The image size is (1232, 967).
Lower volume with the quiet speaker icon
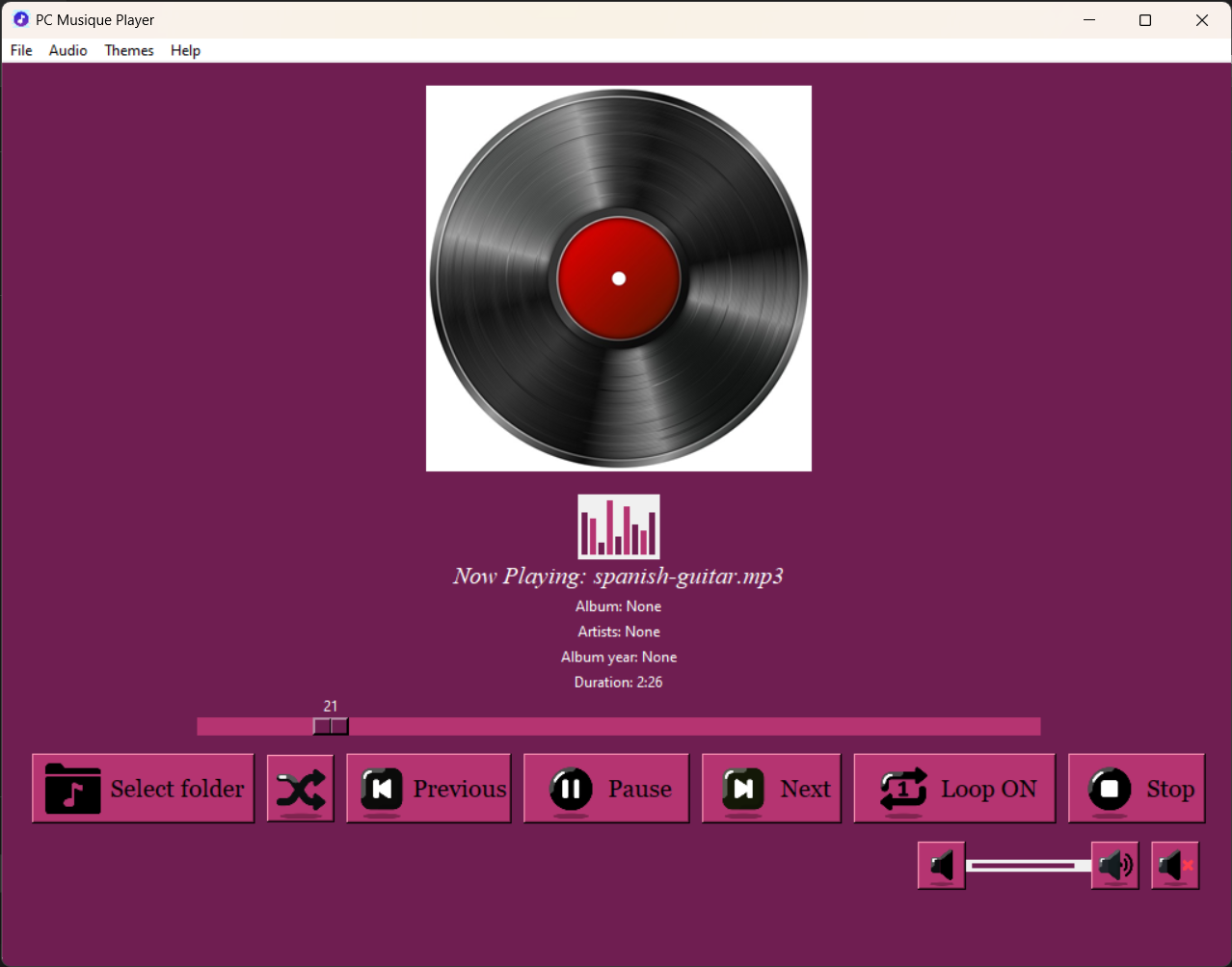(942, 866)
